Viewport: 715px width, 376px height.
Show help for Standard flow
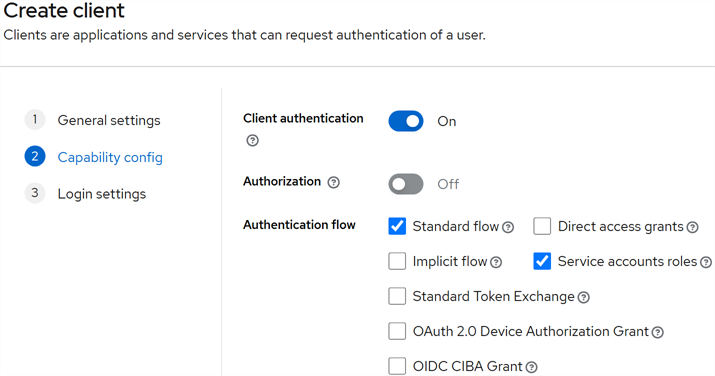tap(508, 227)
